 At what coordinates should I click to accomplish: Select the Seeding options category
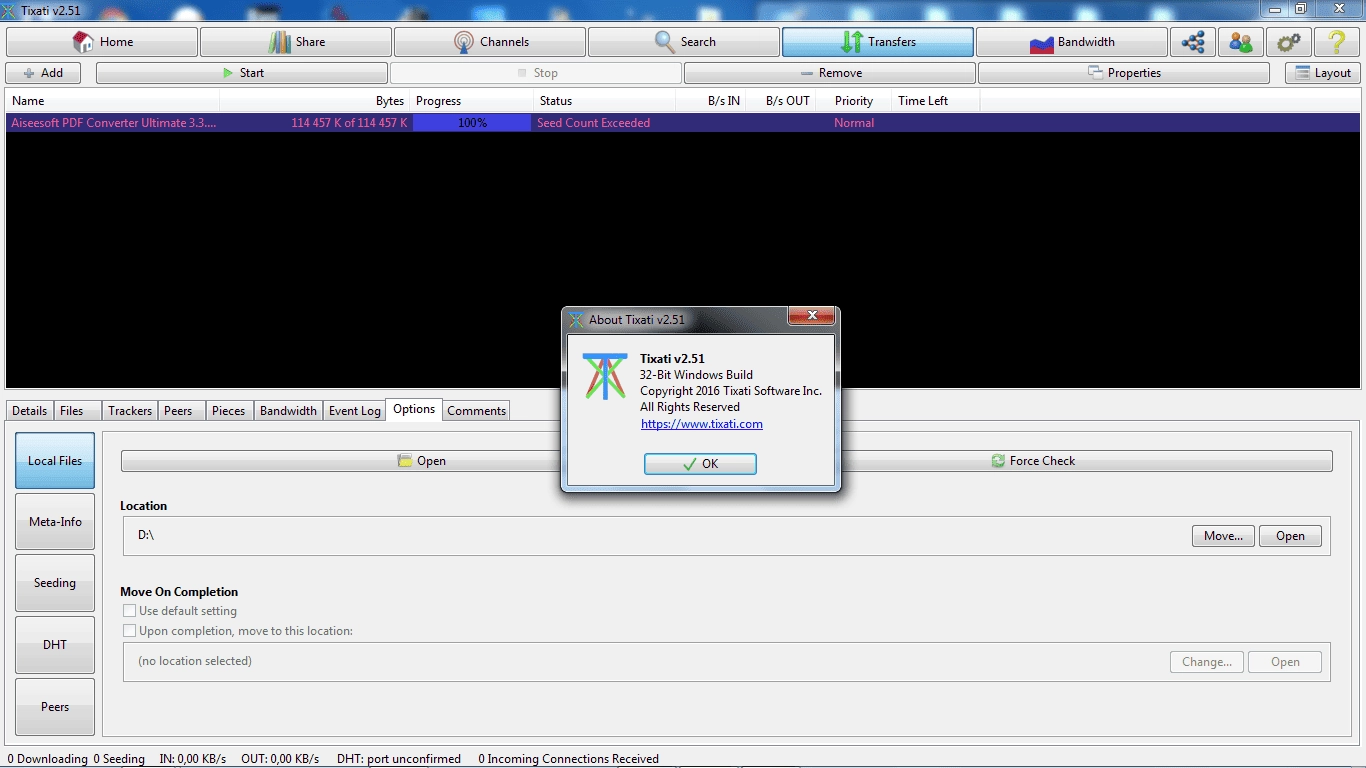click(55, 583)
